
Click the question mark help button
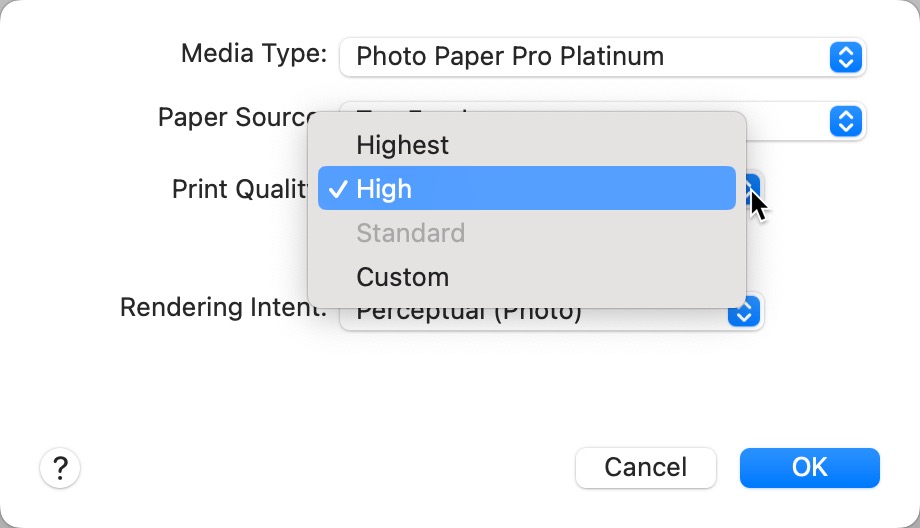pyautogui.click(x=60, y=467)
